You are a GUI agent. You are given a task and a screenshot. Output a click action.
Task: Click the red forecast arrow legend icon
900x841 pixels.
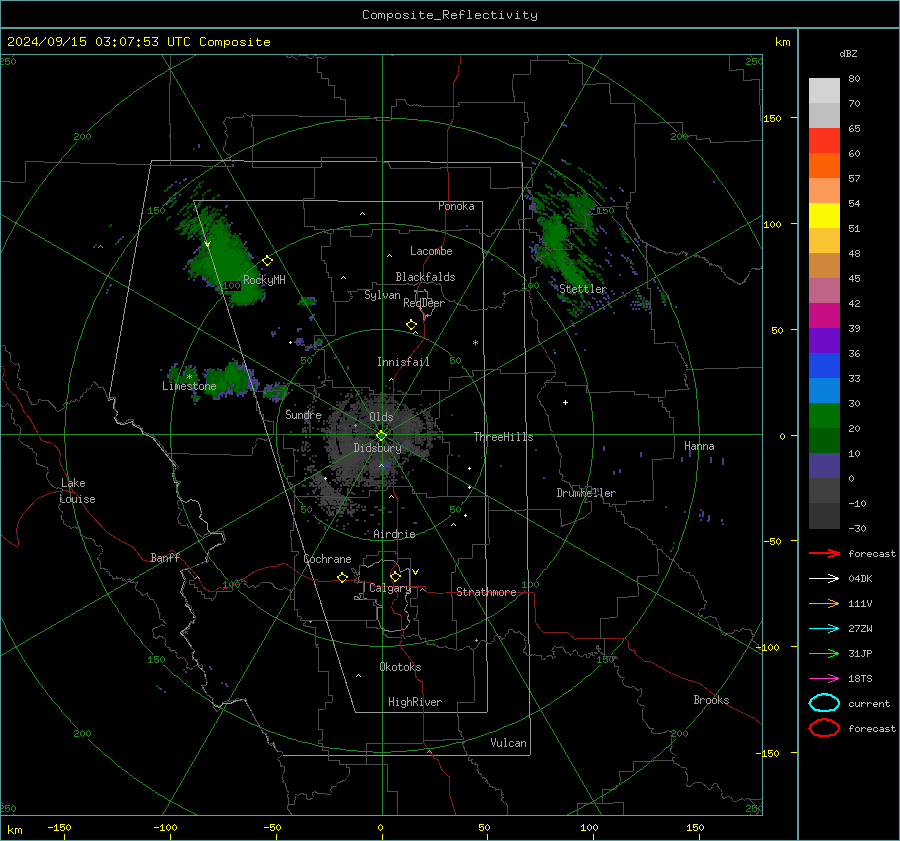pos(824,553)
